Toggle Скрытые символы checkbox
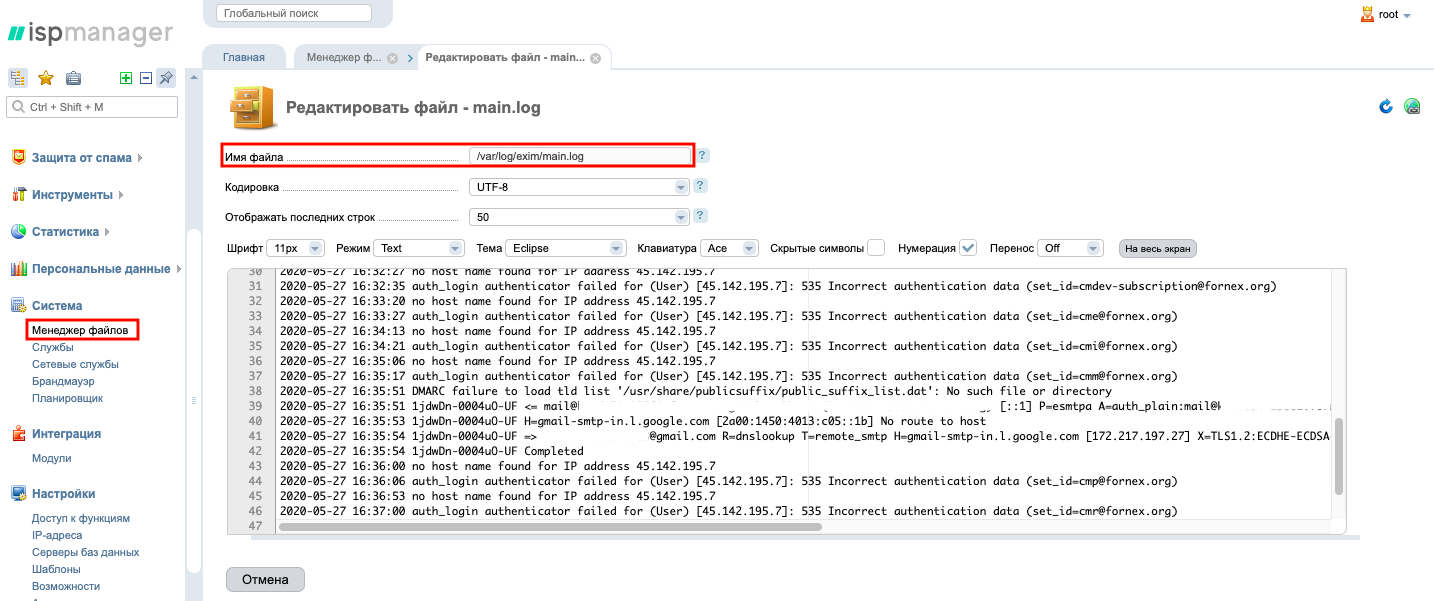The width and height of the screenshot is (1434, 601). click(876, 247)
